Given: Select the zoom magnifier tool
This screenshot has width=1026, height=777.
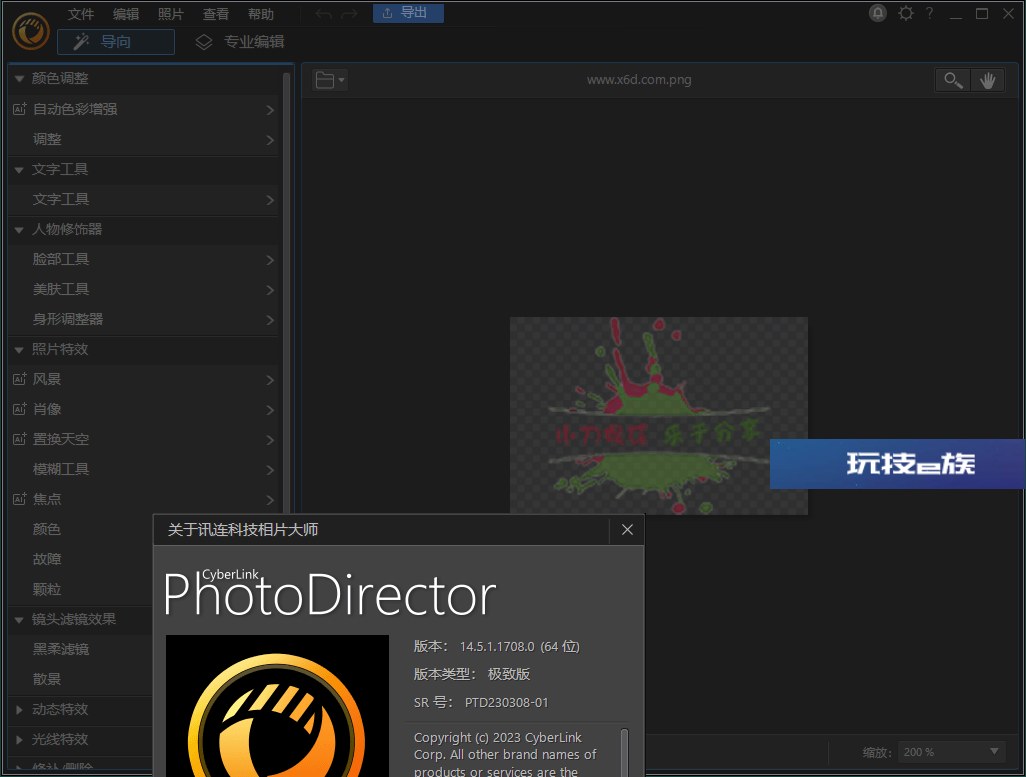Looking at the screenshot, I should tap(953, 81).
